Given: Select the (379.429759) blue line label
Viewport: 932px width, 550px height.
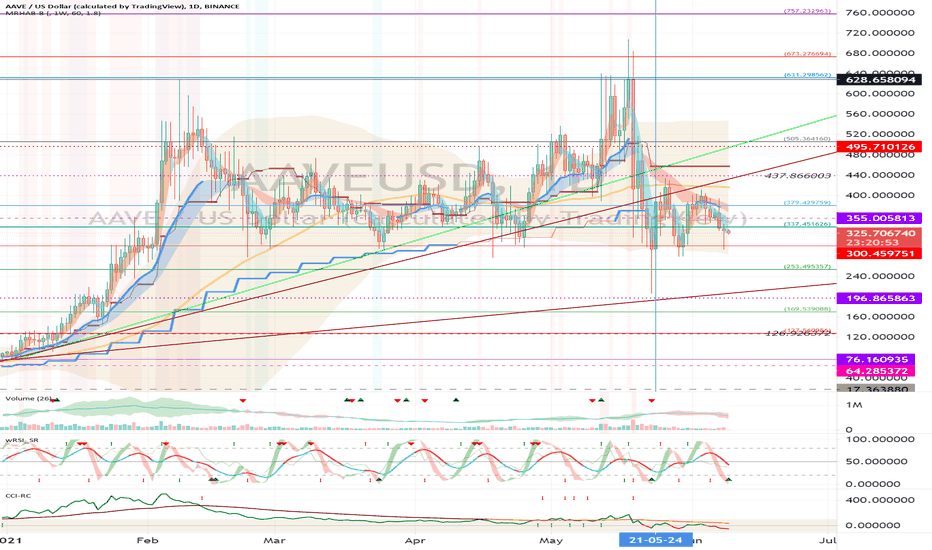Looking at the screenshot, I should (807, 202).
